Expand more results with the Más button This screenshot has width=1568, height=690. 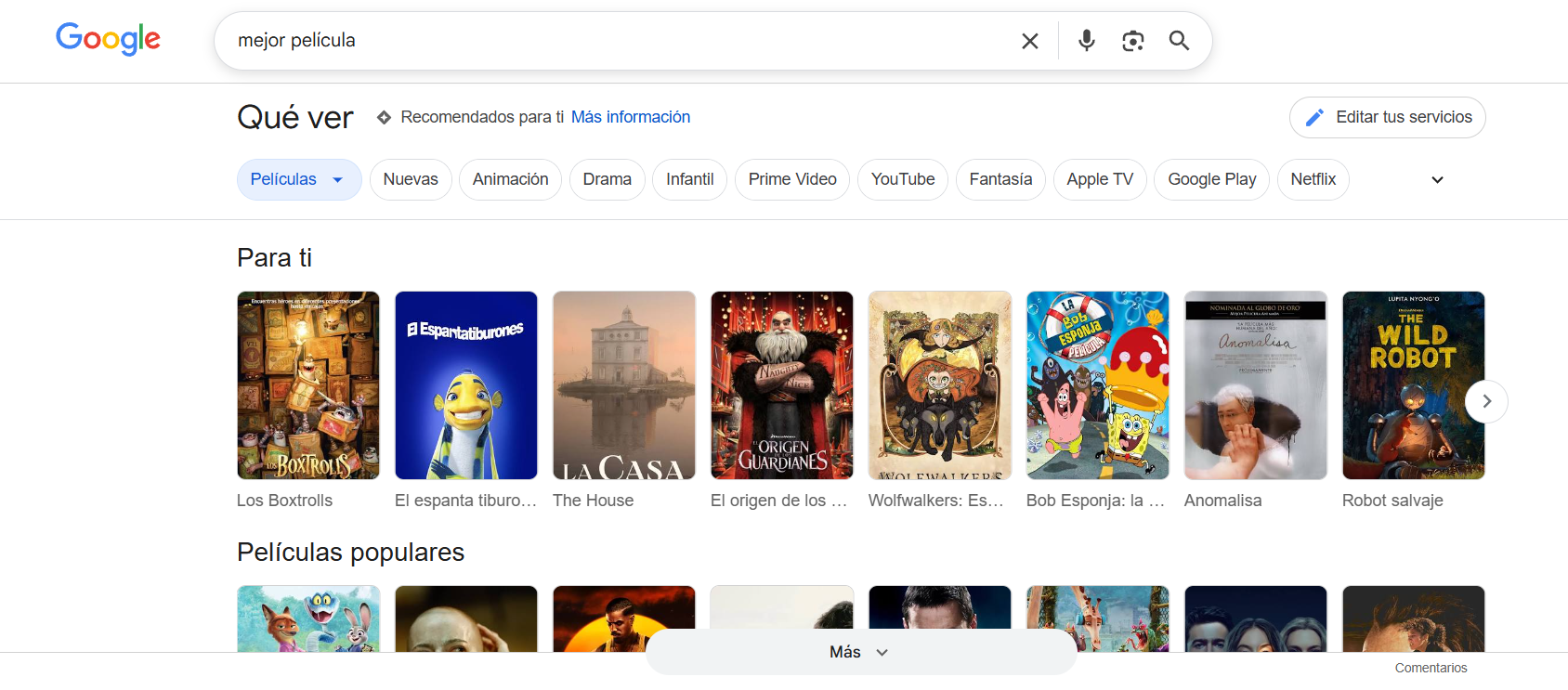[x=861, y=652]
